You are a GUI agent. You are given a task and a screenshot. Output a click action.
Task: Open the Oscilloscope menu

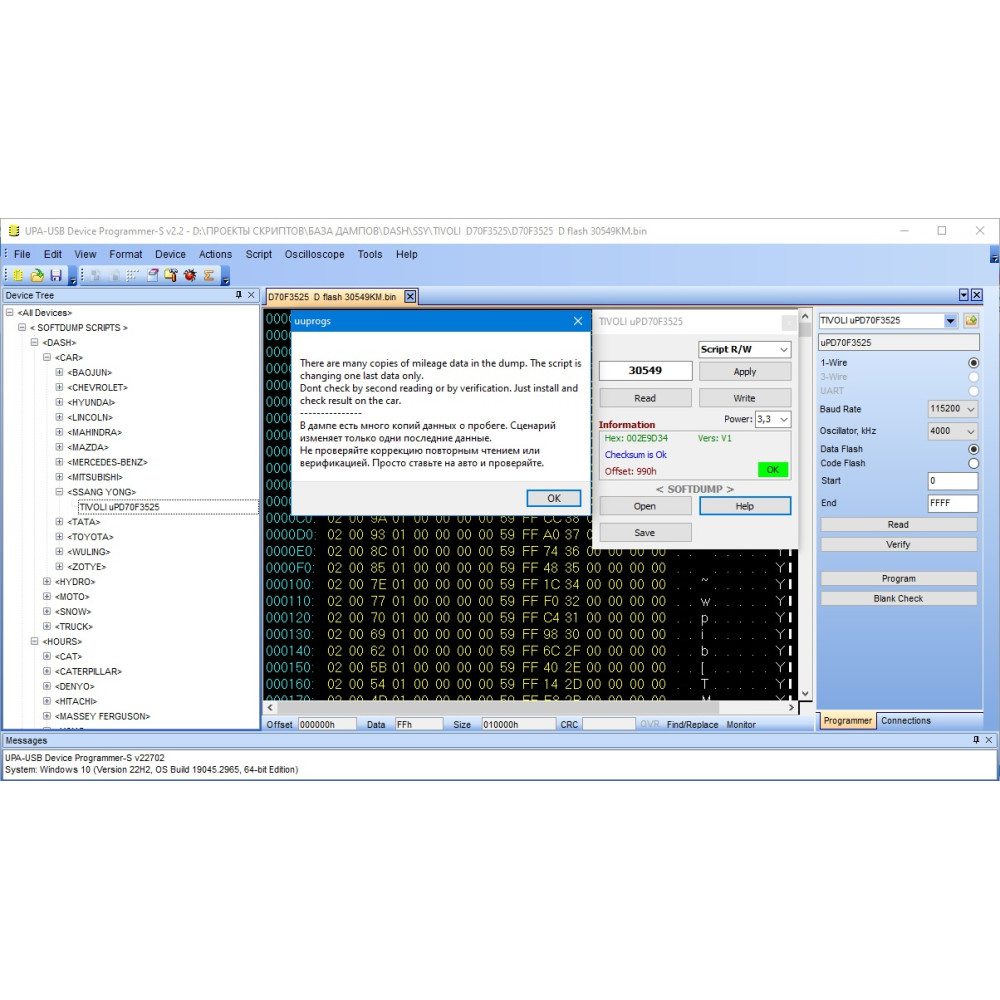tap(314, 254)
